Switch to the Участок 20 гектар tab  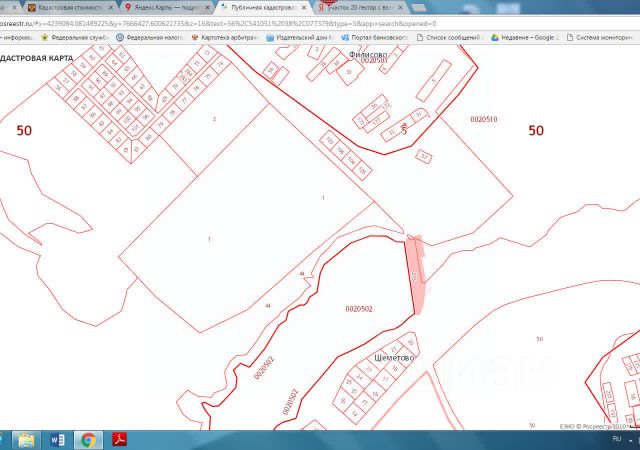coord(360,8)
